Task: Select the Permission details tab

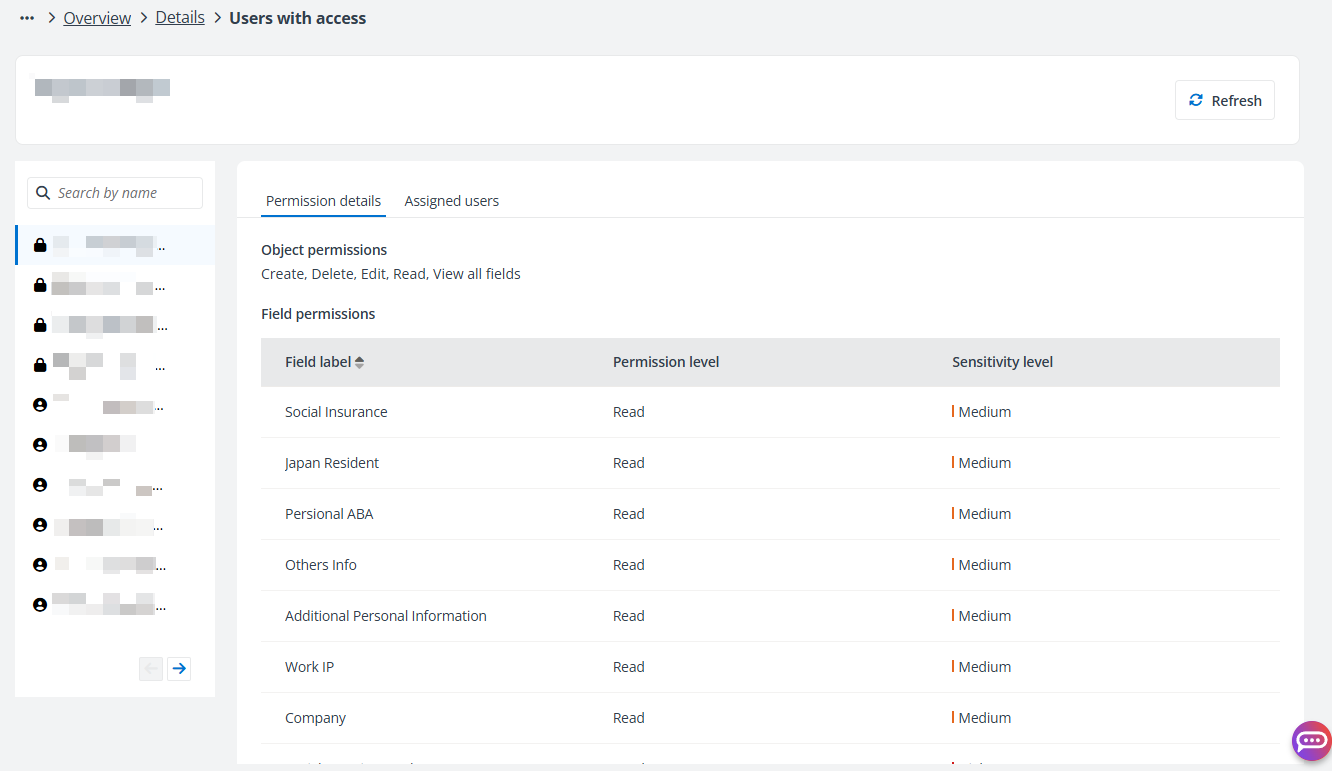Action: tap(323, 200)
